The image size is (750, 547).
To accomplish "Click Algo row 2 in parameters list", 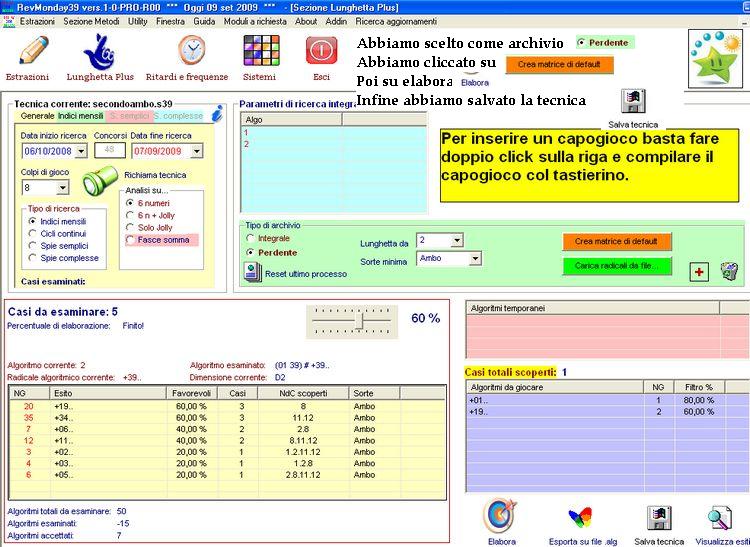I will [x=333, y=144].
